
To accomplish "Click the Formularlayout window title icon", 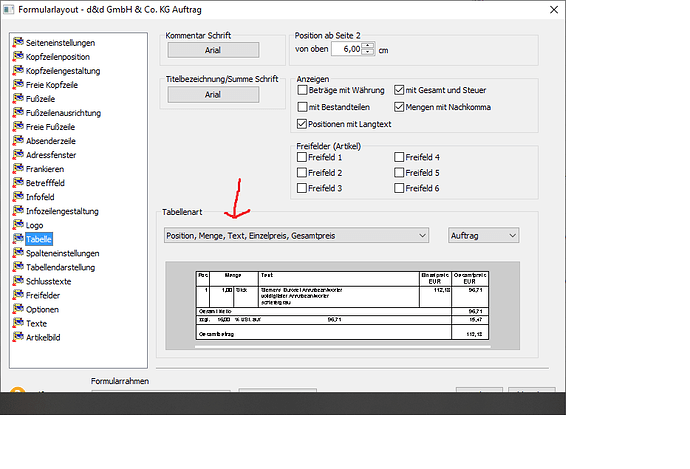I will click(8, 9).
